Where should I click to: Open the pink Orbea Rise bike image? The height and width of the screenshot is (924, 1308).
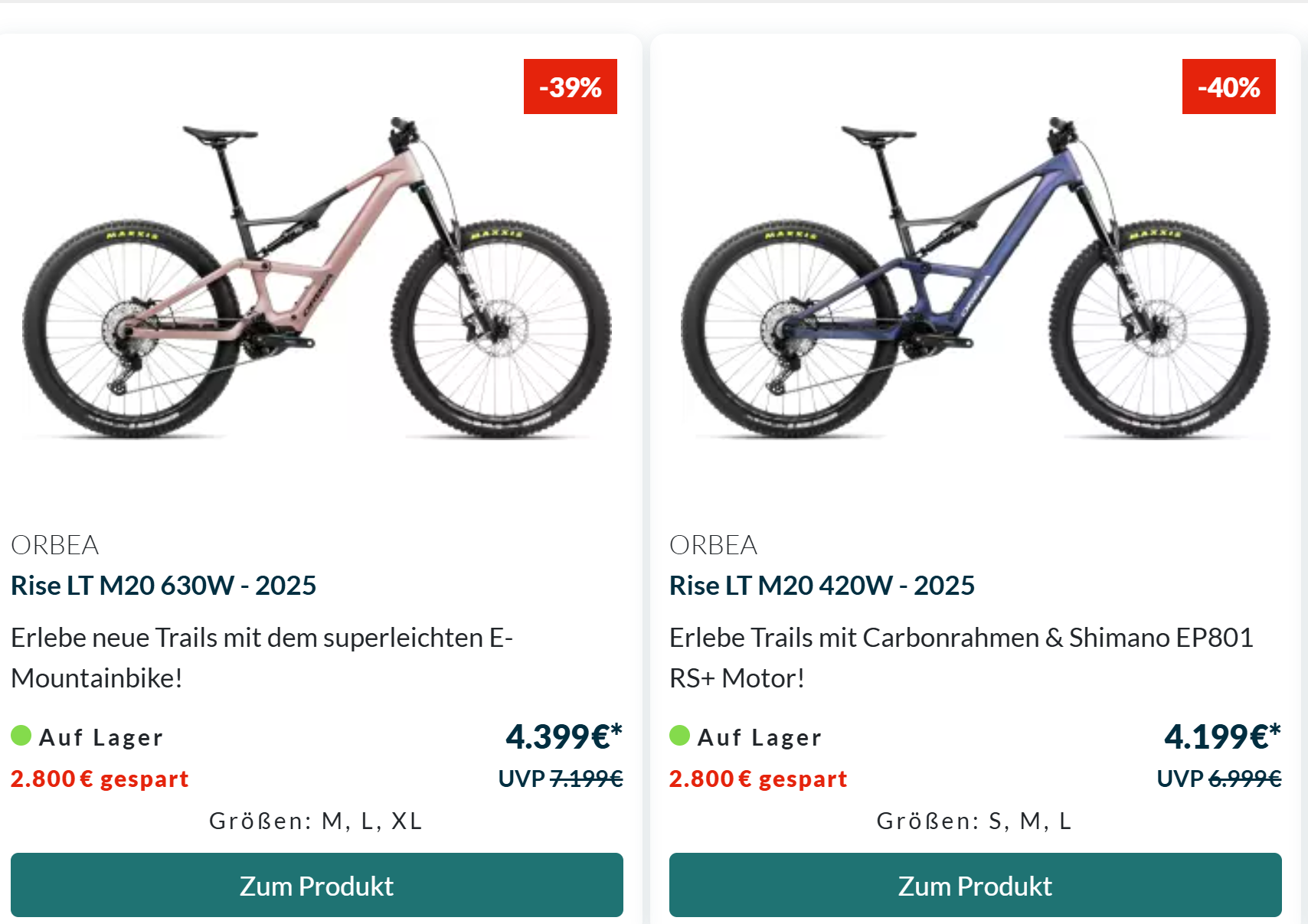(317, 279)
